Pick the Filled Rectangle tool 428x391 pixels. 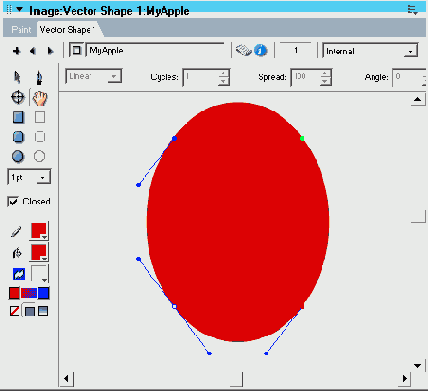18,117
